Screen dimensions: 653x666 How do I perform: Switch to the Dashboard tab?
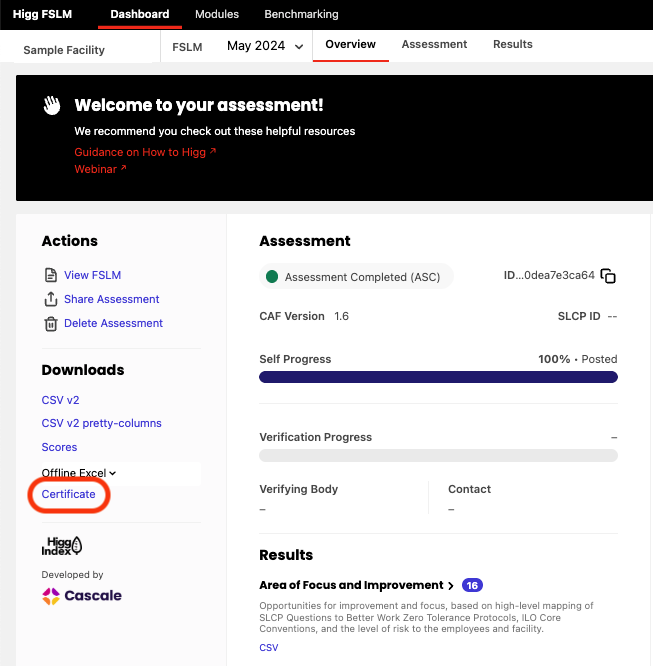pyautogui.click(x=140, y=14)
